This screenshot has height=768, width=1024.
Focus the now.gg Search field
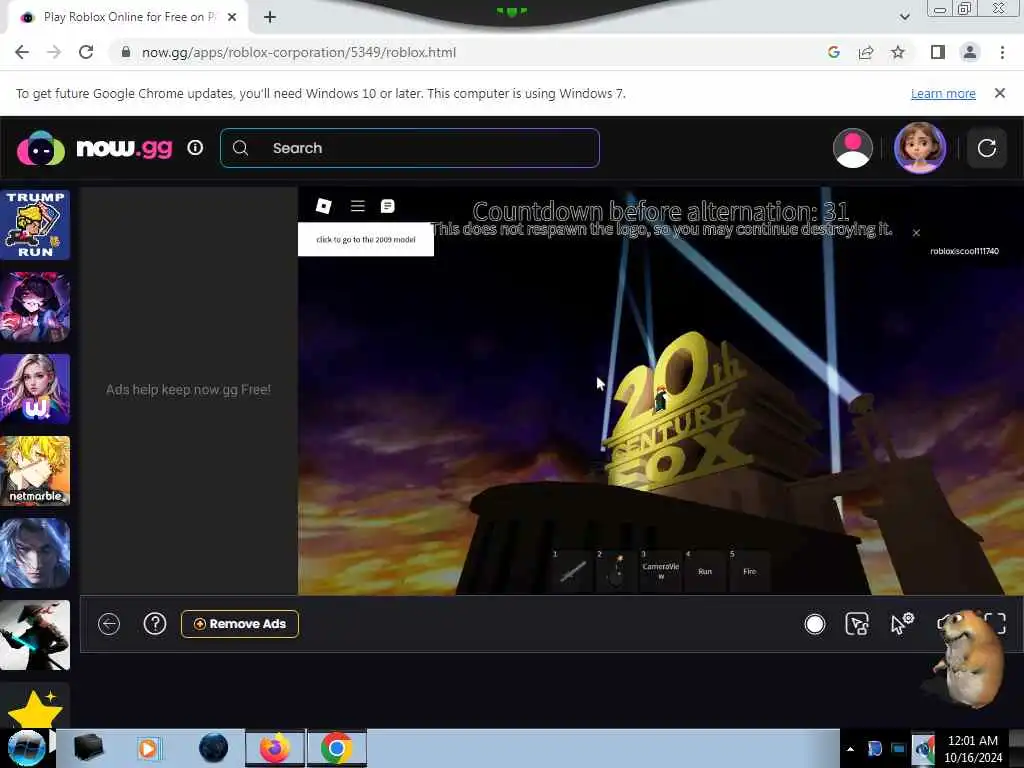(409, 148)
